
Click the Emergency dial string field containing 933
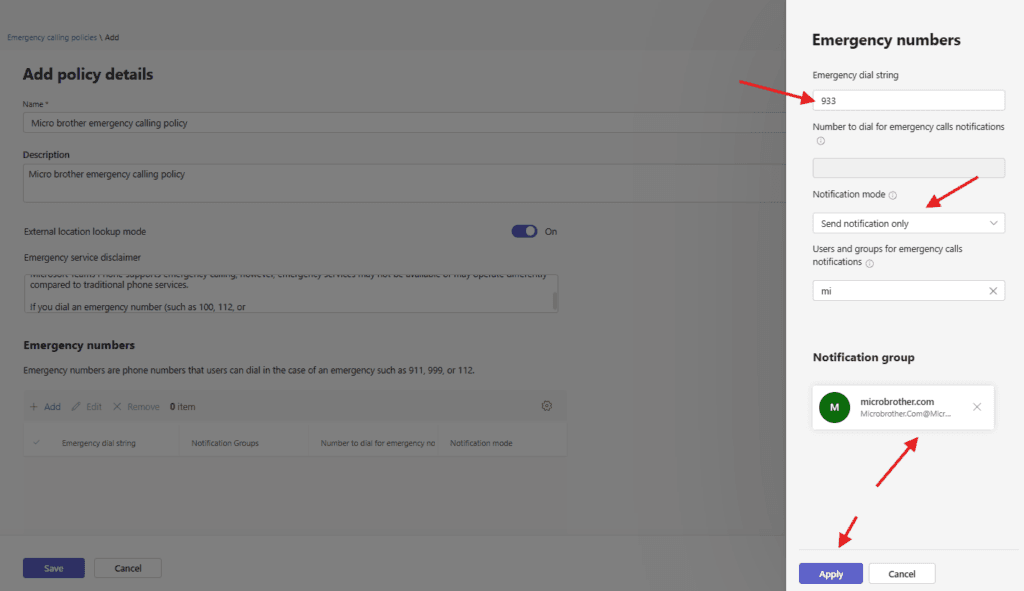click(x=908, y=100)
